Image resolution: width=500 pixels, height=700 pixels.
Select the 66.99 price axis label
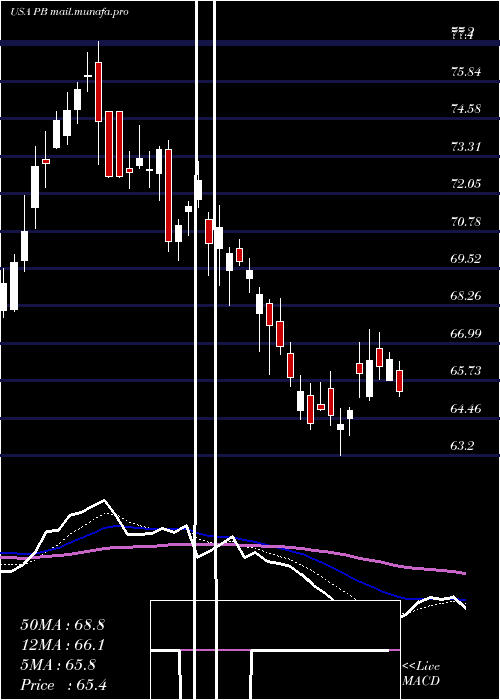(x=466, y=333)
